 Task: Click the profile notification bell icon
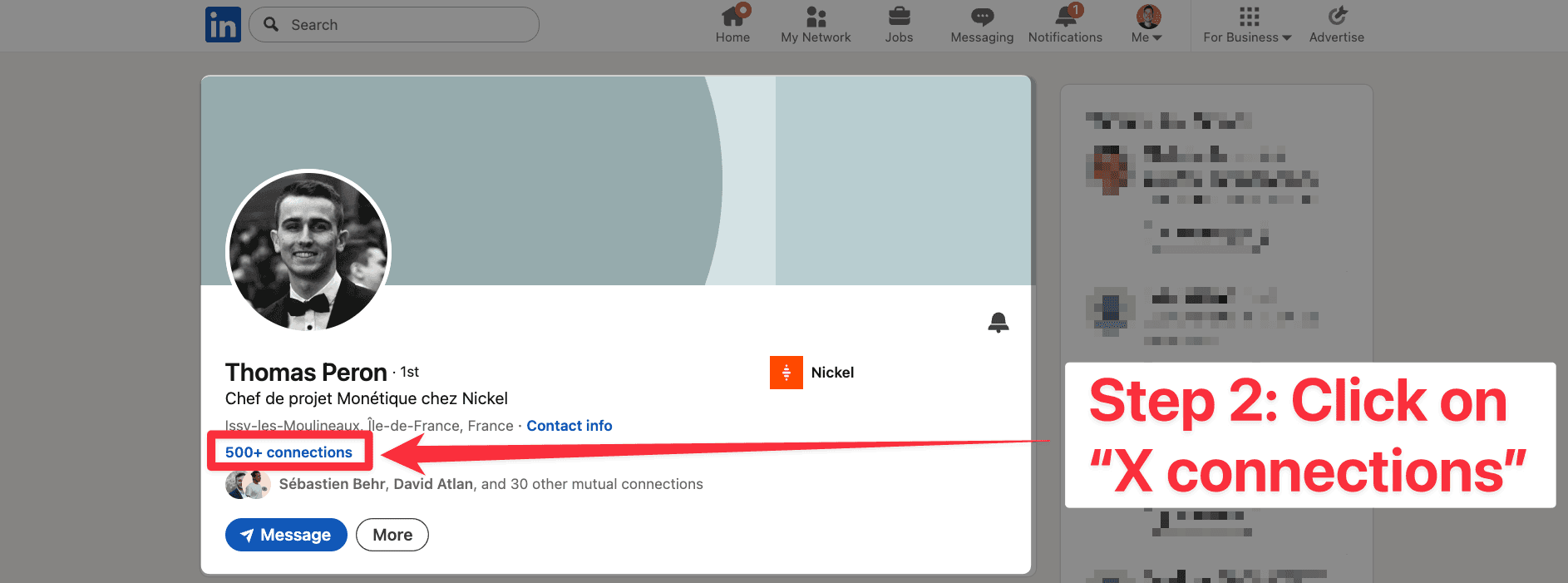click(x=998, y=323)
